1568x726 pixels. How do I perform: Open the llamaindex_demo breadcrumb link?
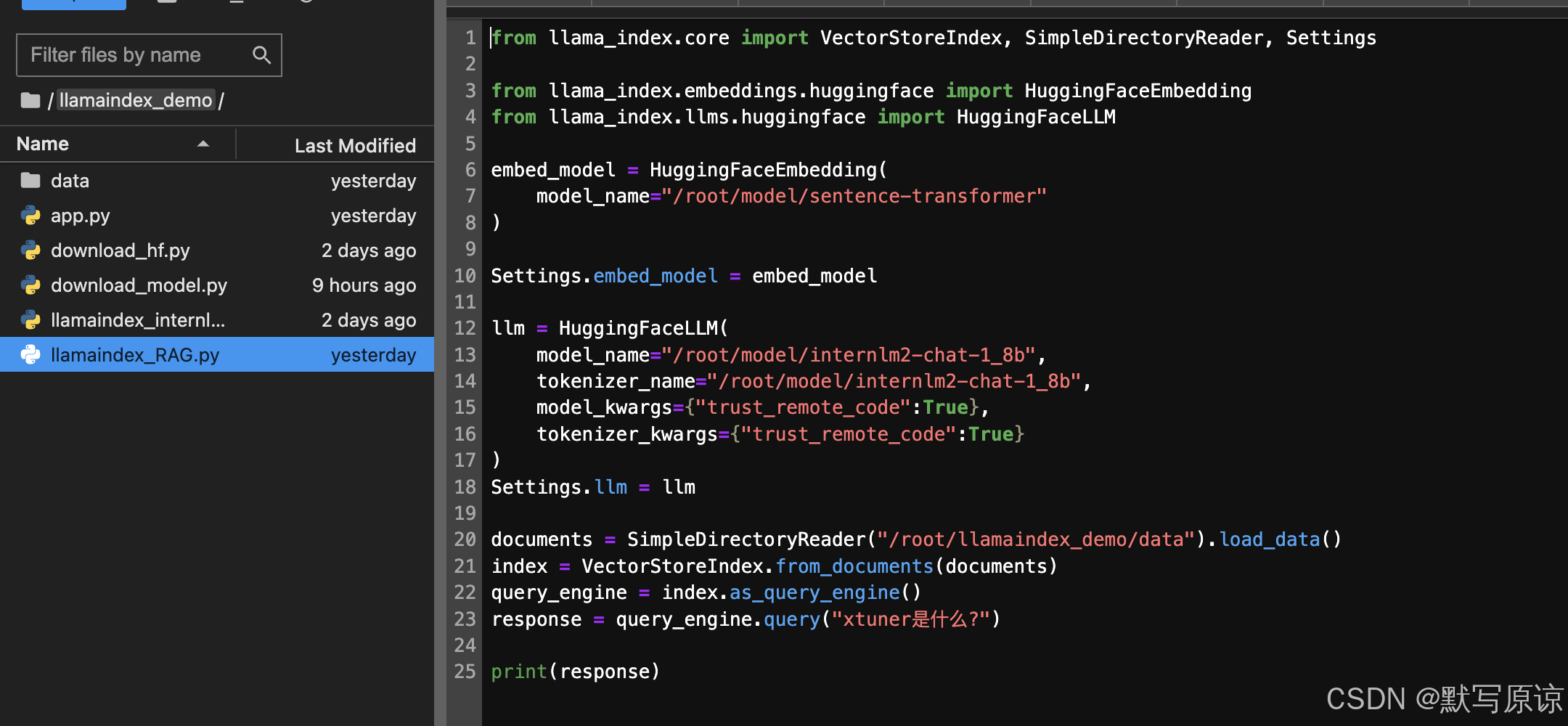point(135,100)
